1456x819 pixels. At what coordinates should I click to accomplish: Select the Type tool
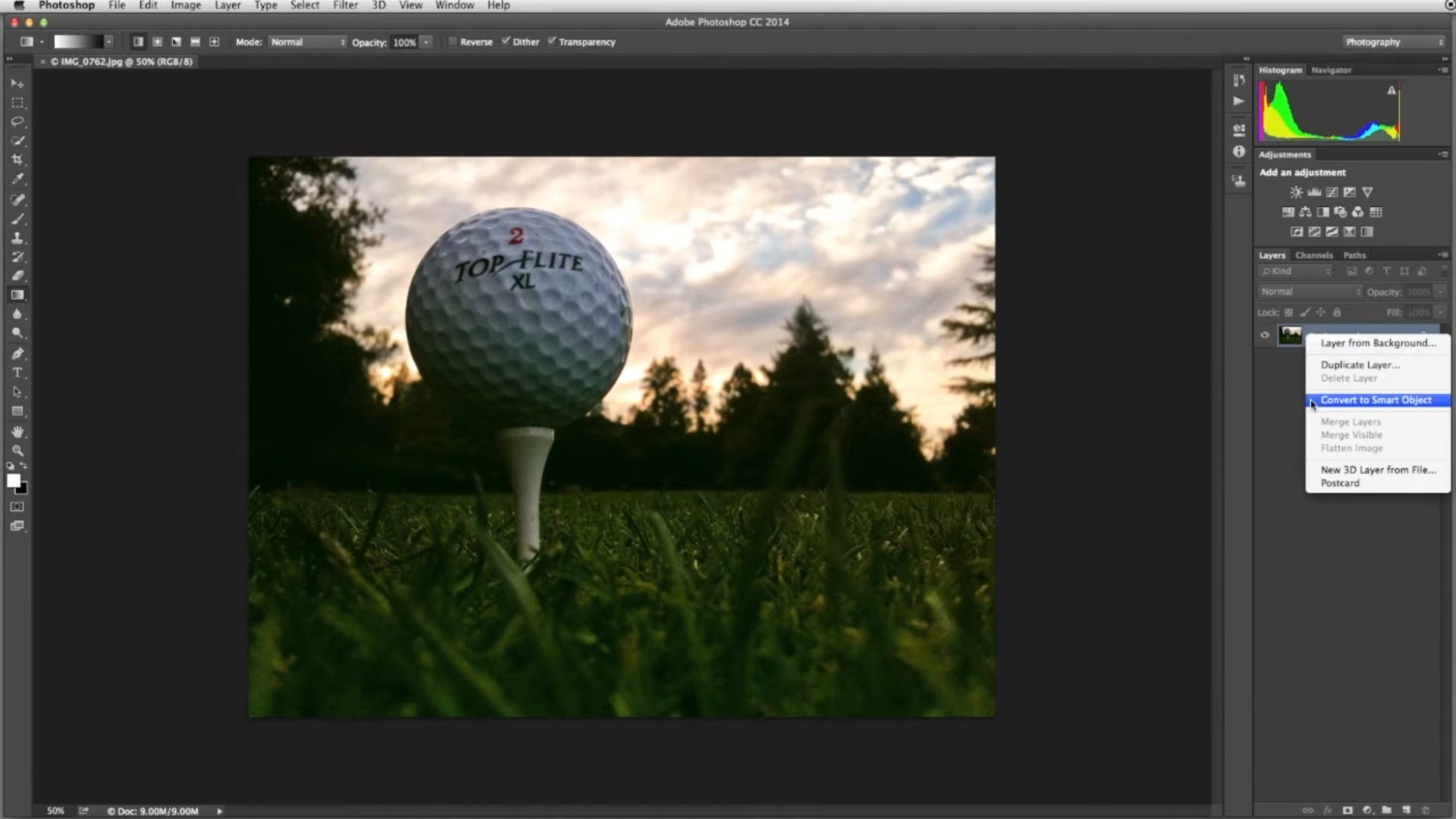(17, 373)
